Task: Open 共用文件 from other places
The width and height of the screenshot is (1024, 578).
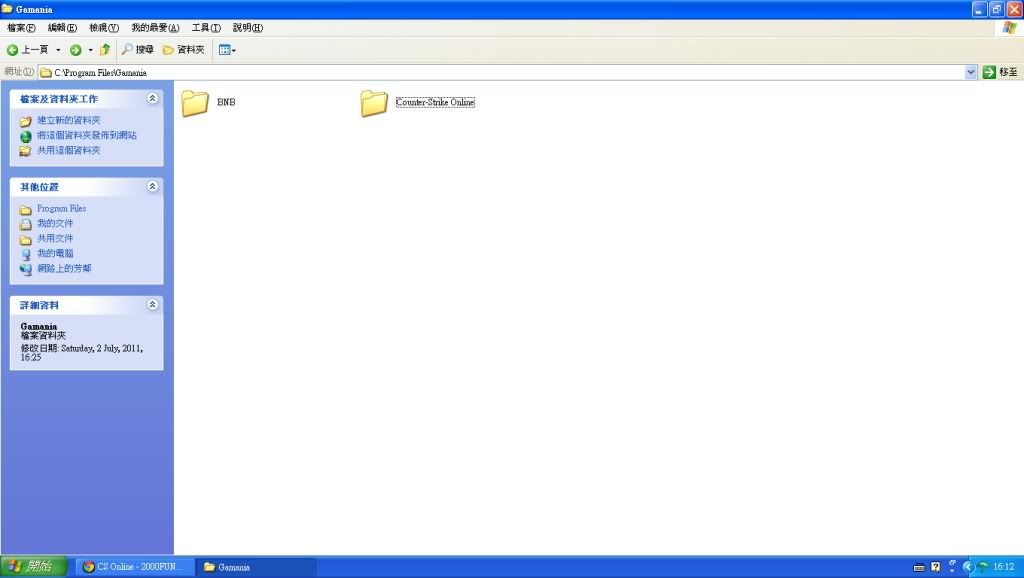Action: tap(55, 238)
